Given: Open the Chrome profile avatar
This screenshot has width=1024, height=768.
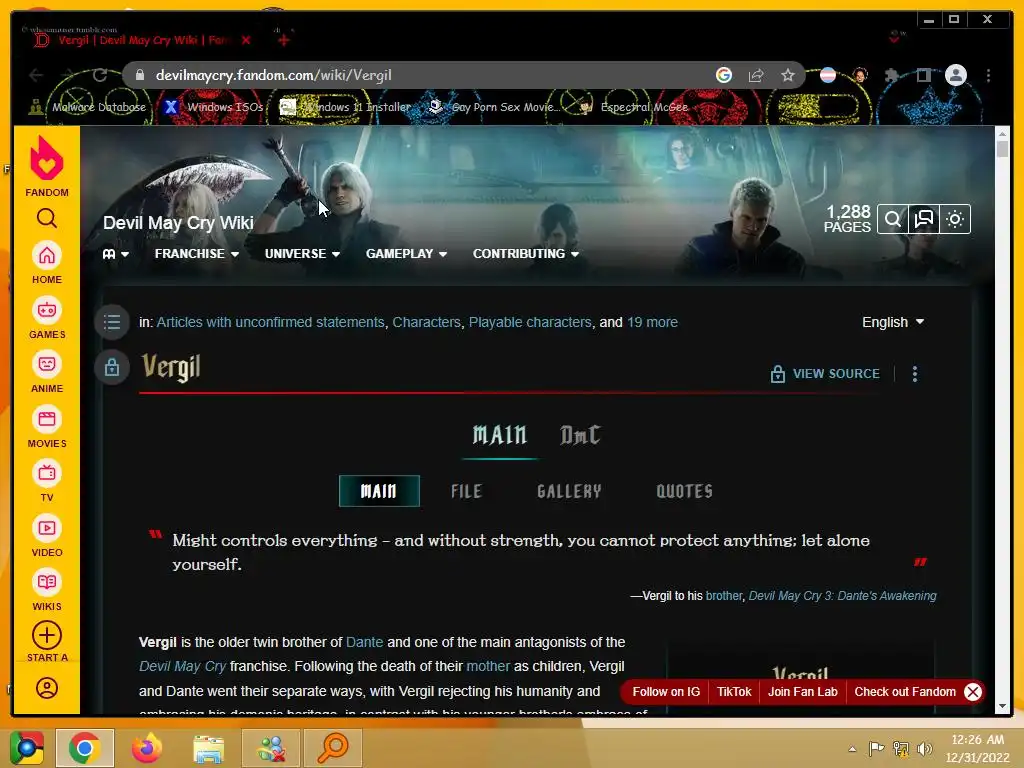Looking at the screenshot, I should coord(956,75).
